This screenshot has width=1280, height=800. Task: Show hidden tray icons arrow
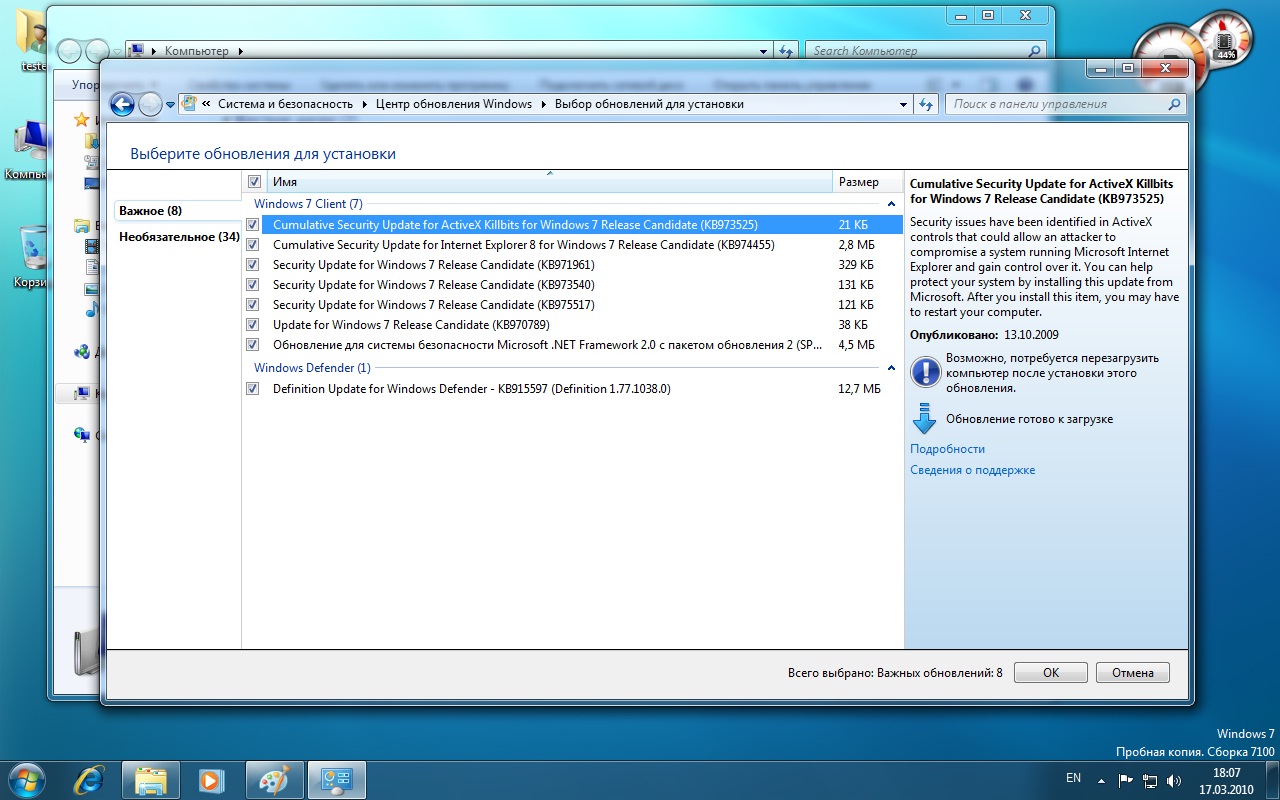click(x=1101, y=780)
